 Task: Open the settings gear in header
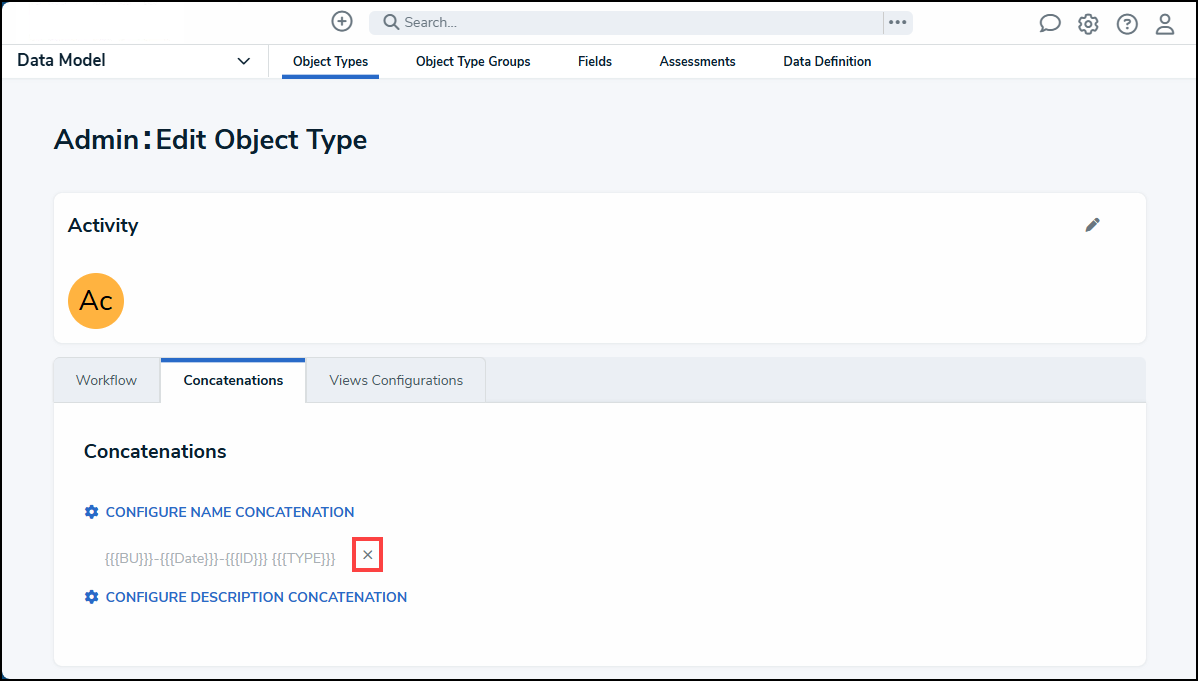pyautogui.click(x=1088, y=24)
